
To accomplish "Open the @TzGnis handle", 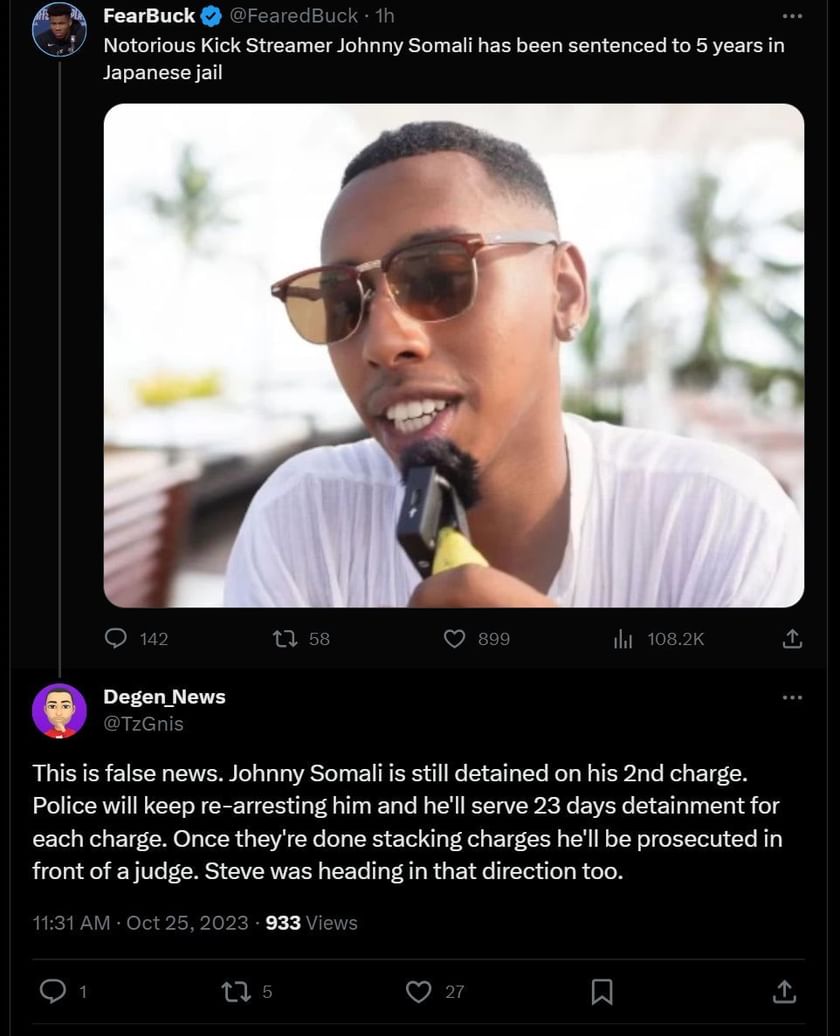I will [144, 724].
